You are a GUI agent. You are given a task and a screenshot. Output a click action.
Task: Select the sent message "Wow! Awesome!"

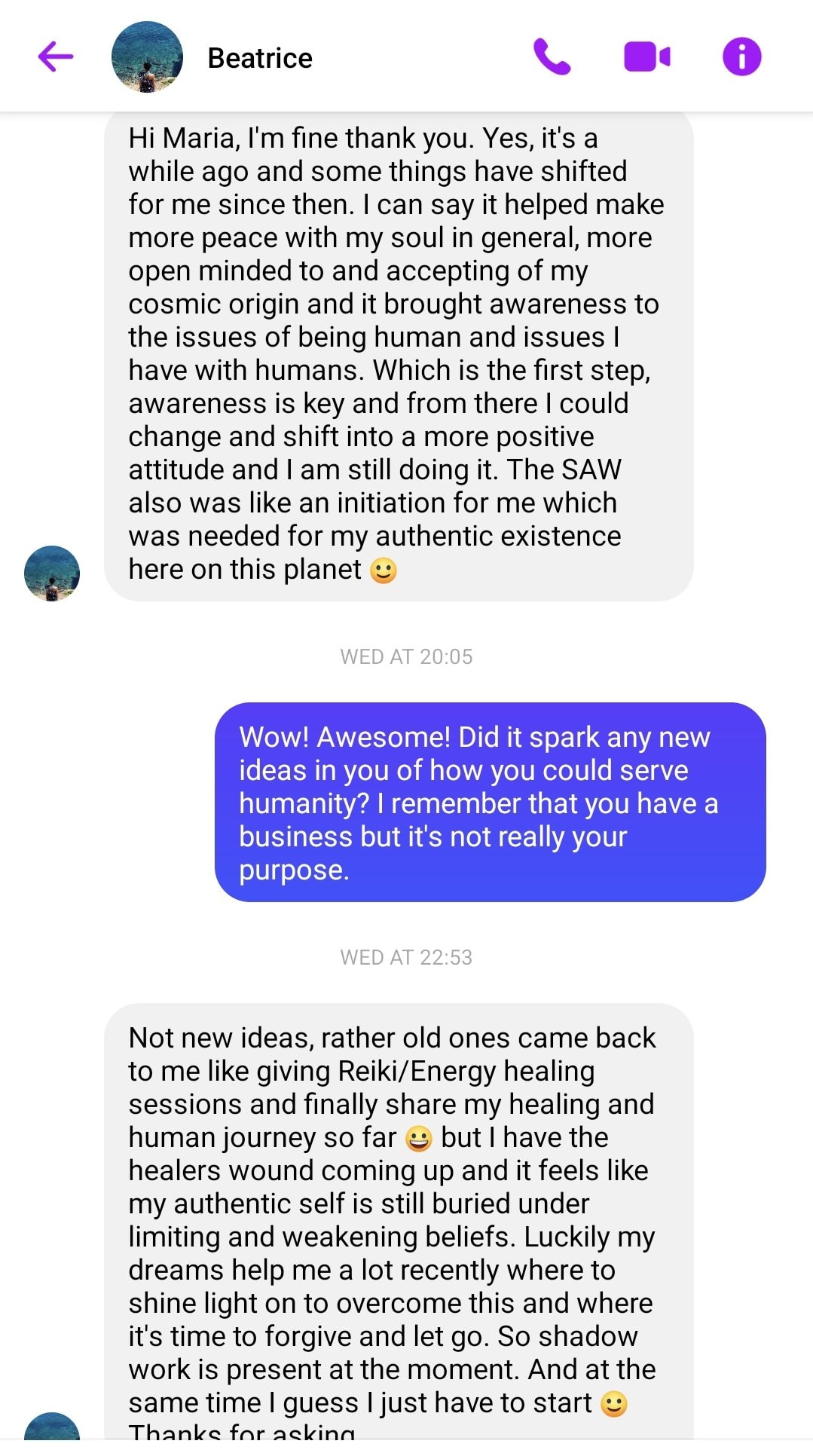[490, 802]
